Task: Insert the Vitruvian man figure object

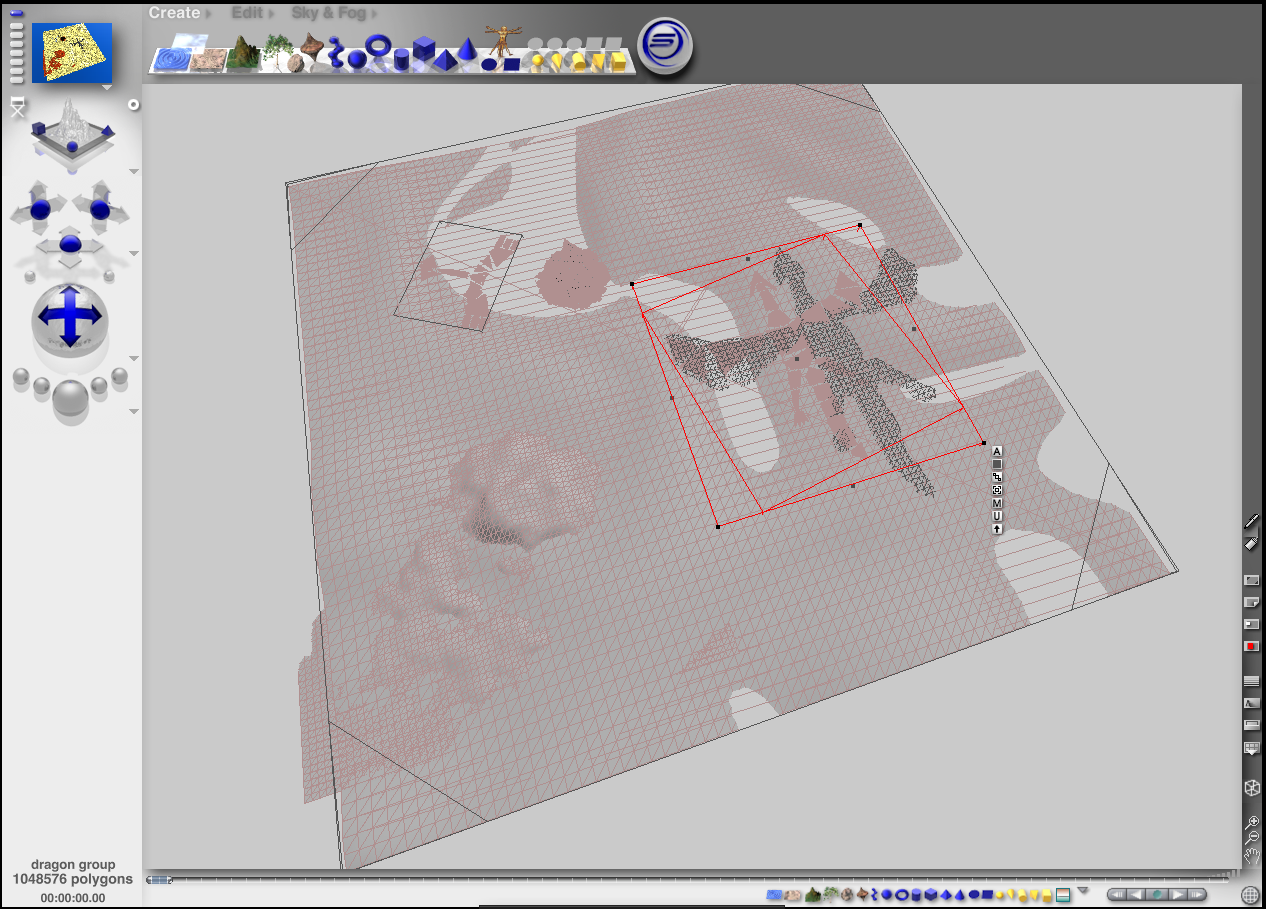Action: tap(502, 40)
